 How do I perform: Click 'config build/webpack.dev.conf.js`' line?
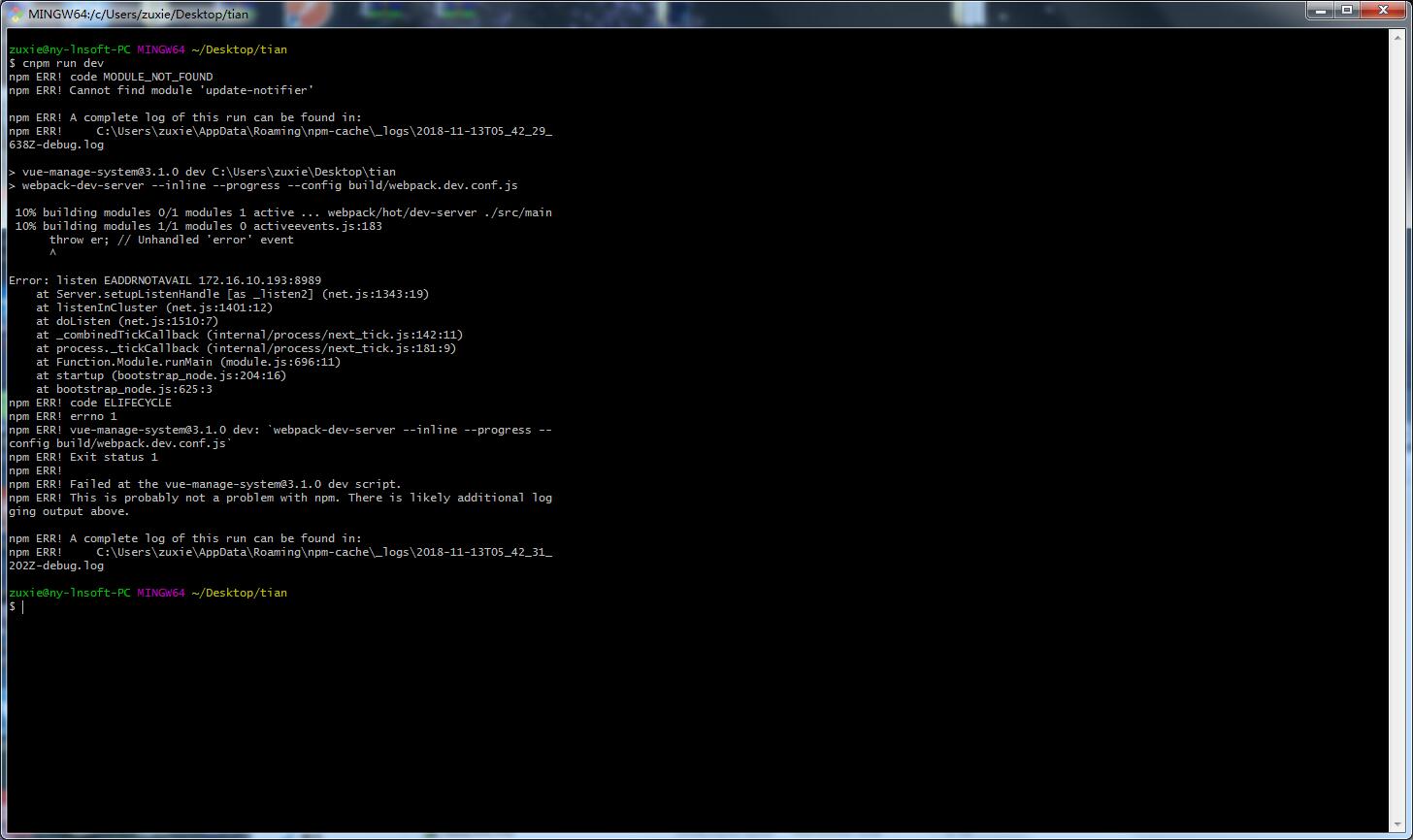coord(120,443)
